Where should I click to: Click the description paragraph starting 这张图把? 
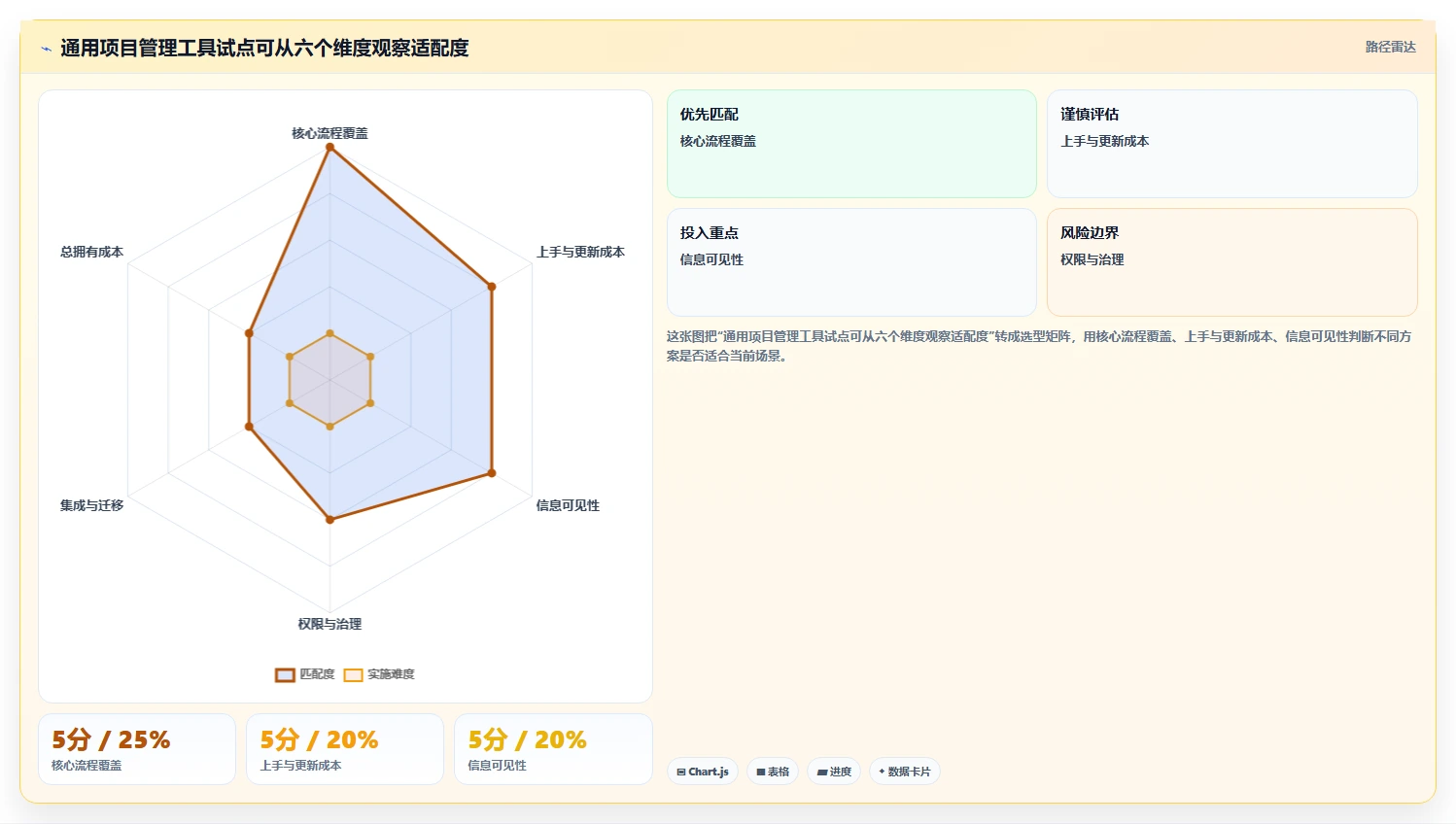[1039, 346]
